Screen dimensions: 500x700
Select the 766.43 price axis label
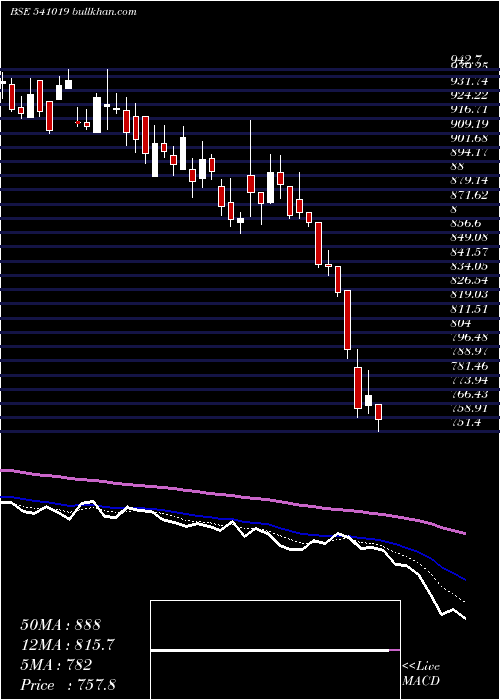469,394
